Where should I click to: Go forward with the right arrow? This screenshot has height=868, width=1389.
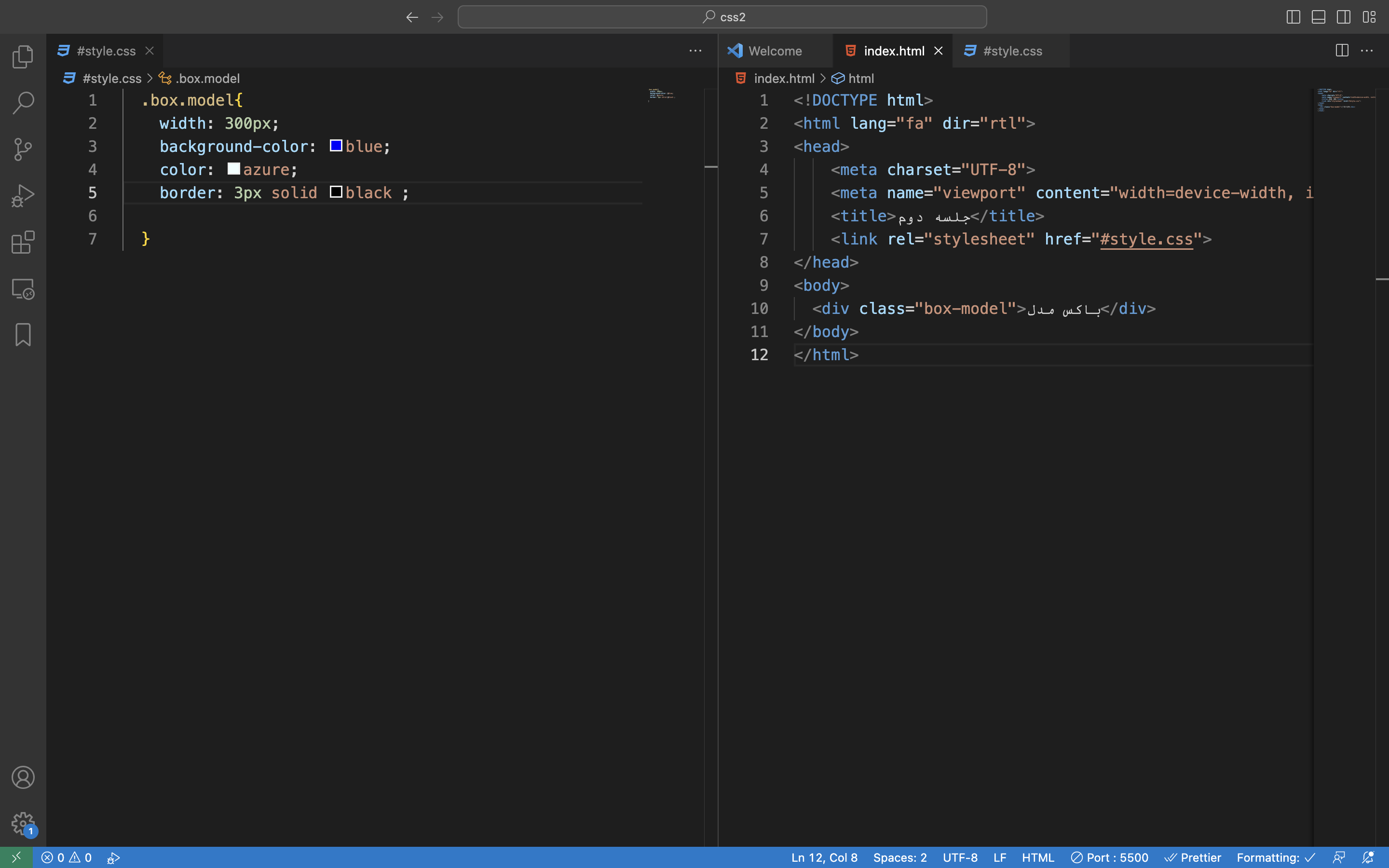point(437,17)
